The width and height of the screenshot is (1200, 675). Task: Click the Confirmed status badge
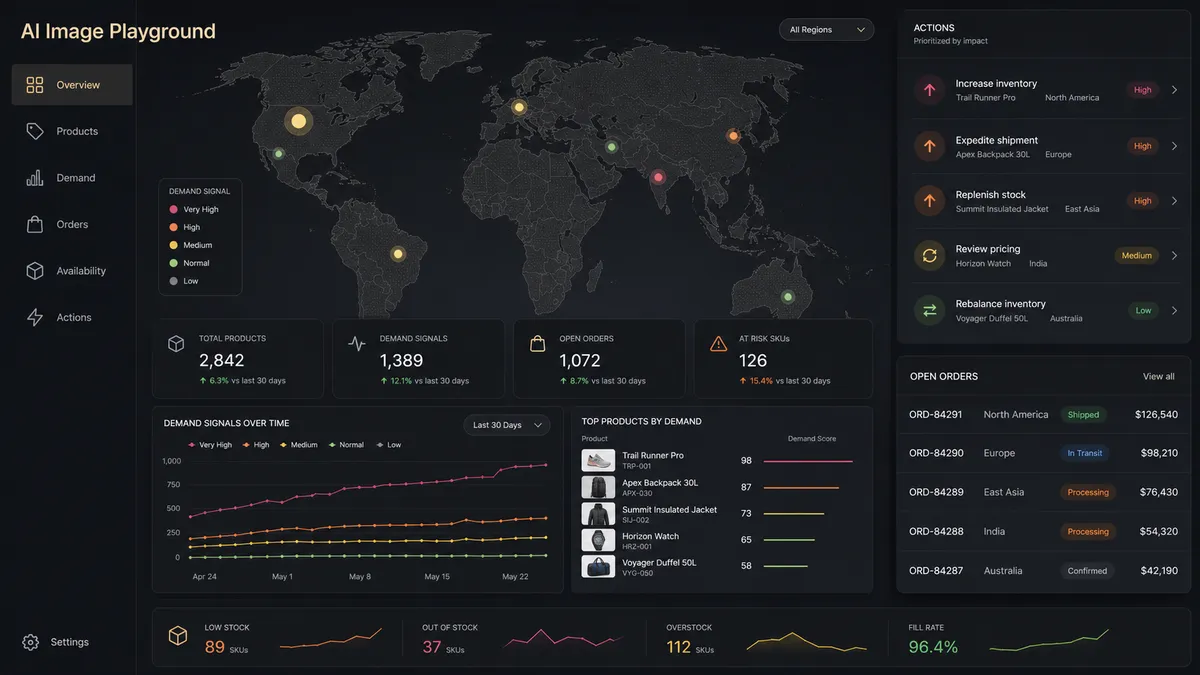point(1087,571)
